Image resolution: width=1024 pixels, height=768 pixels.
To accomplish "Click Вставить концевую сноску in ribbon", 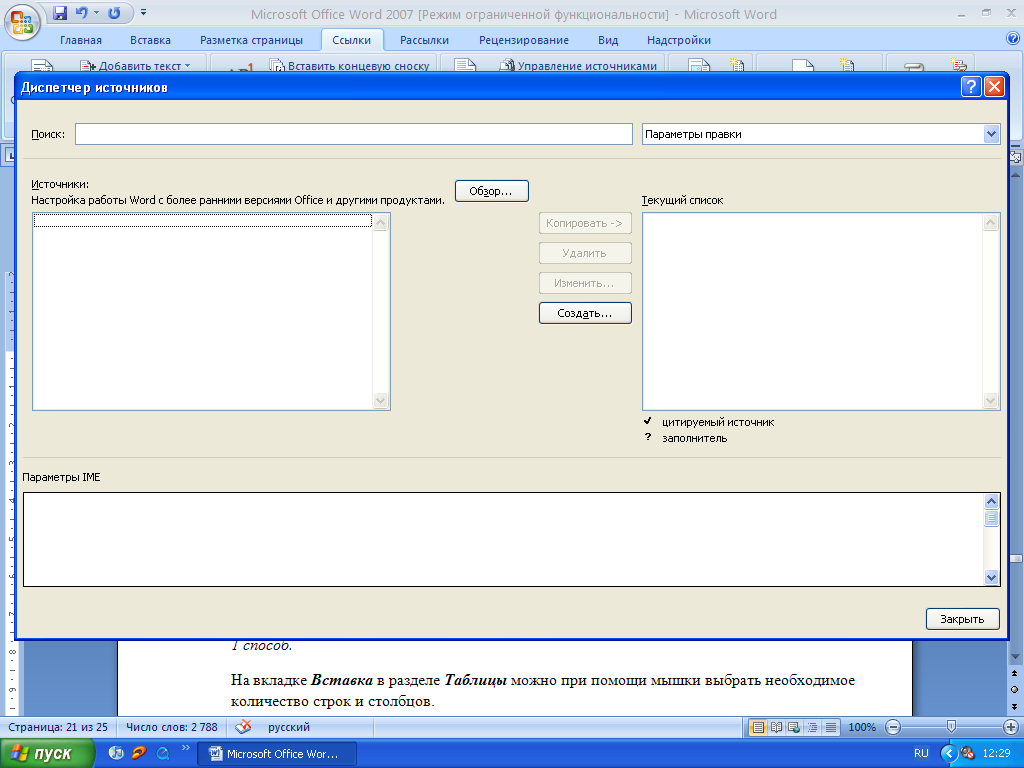I will click(350, 65).
